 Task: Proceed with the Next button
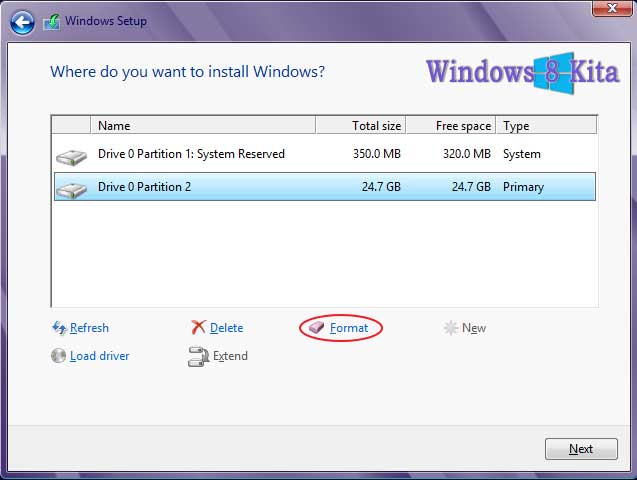click(x=581, y=449)
